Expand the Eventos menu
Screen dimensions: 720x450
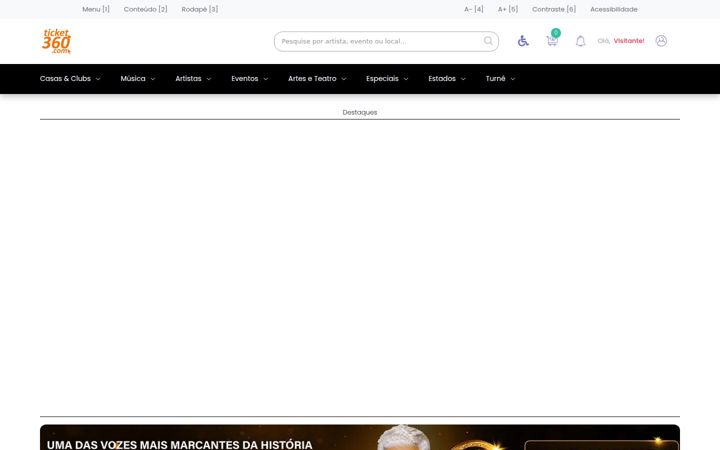click(249, 79)
